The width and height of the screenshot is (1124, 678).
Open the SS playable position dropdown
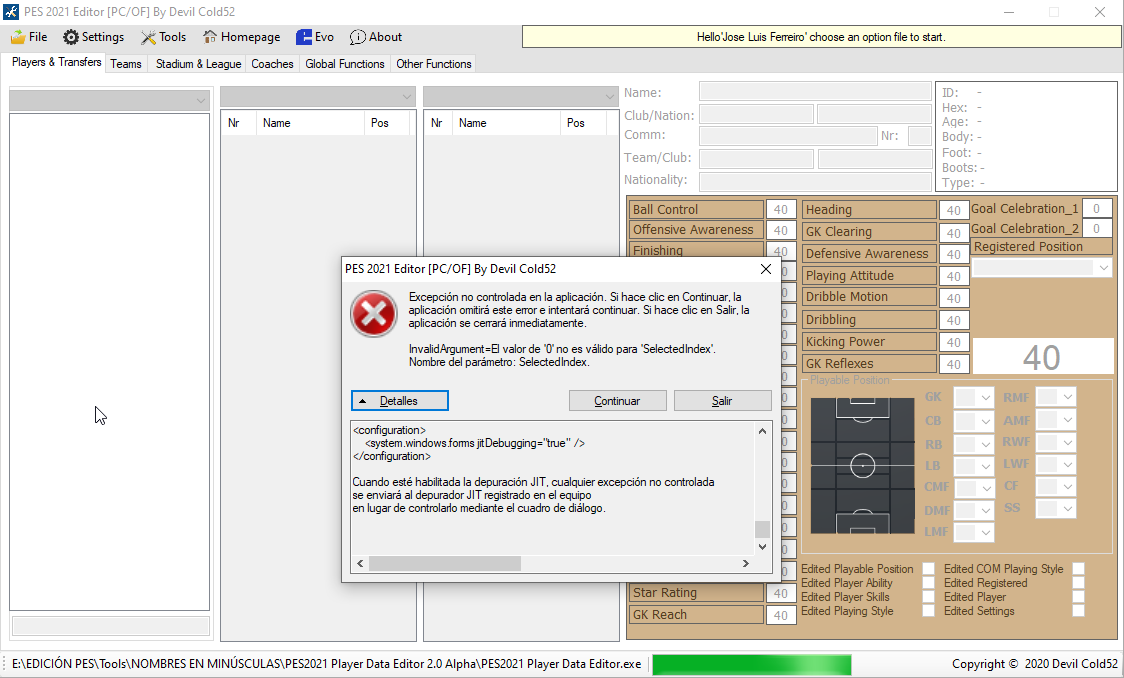pos(1056,509)
